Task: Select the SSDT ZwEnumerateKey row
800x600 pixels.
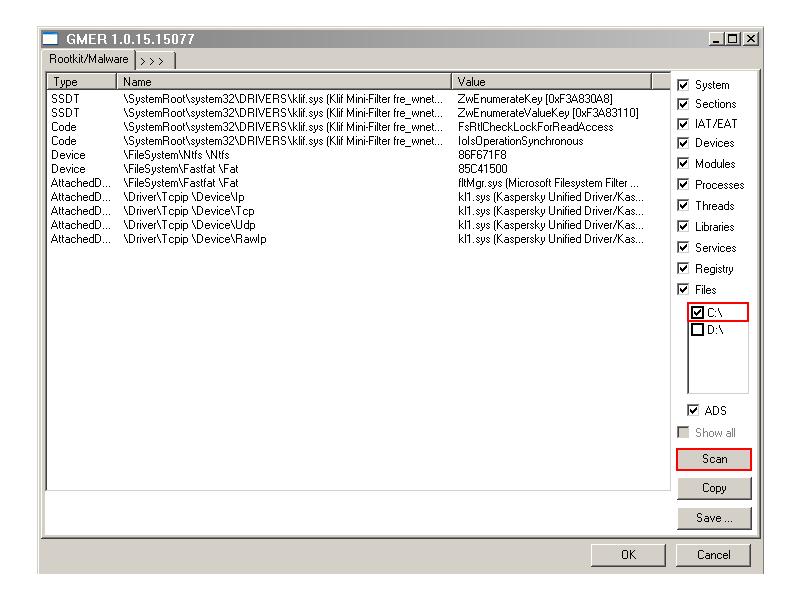Action: [250, 99]
